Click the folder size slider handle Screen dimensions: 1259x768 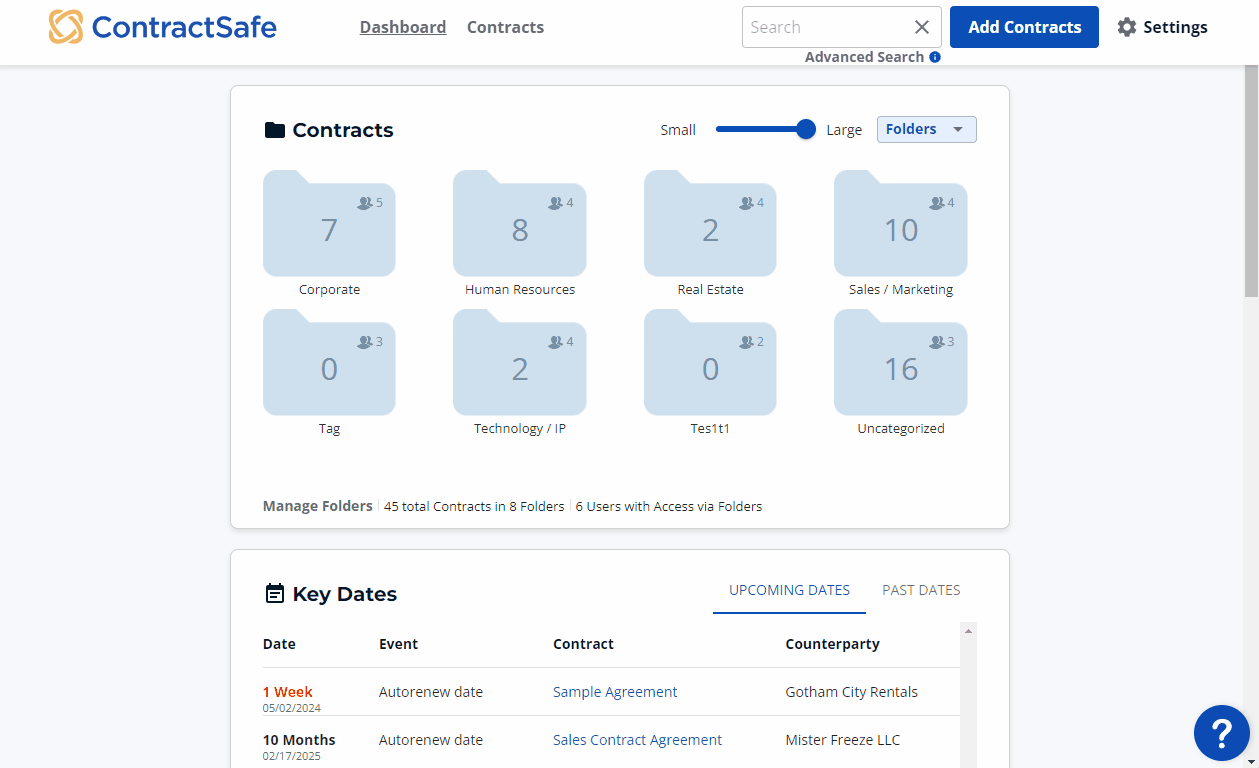pyautogui.click(x=806, y=129)
